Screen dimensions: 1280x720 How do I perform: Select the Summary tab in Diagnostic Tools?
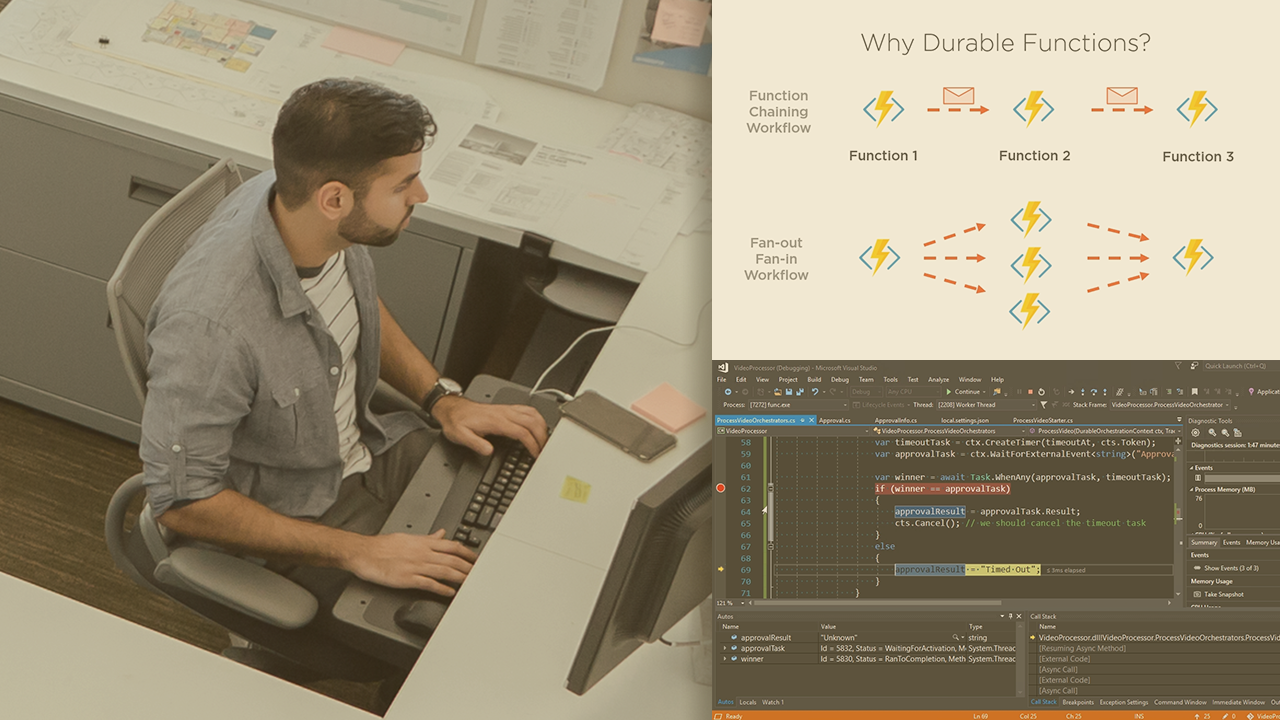[1204, 543]
